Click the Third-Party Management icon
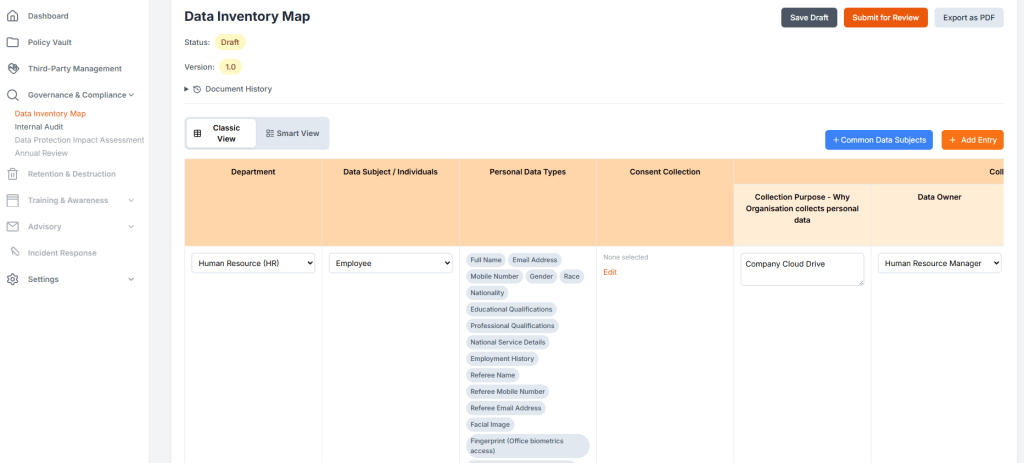The height and width of the screenshot is (463, 1024). (x=13, y=69)
